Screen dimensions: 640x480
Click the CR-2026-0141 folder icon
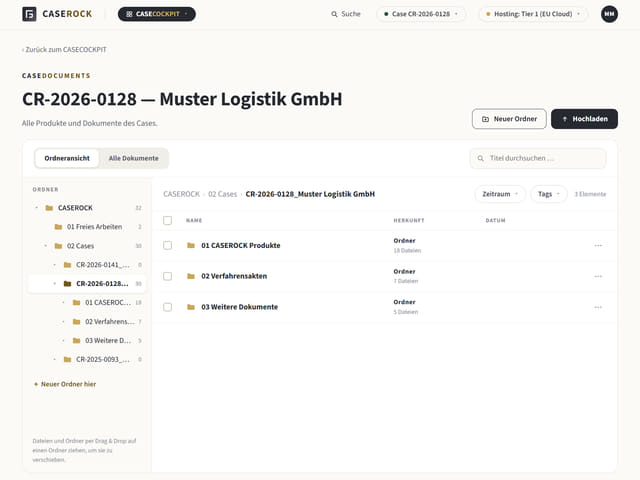pyautogui.click(x=67, y=265)
